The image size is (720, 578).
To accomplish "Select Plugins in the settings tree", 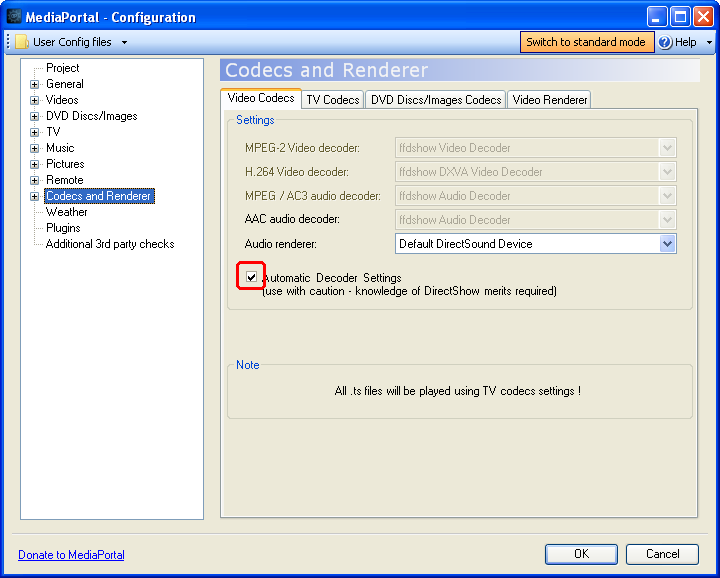I will (x=63, y=228).
